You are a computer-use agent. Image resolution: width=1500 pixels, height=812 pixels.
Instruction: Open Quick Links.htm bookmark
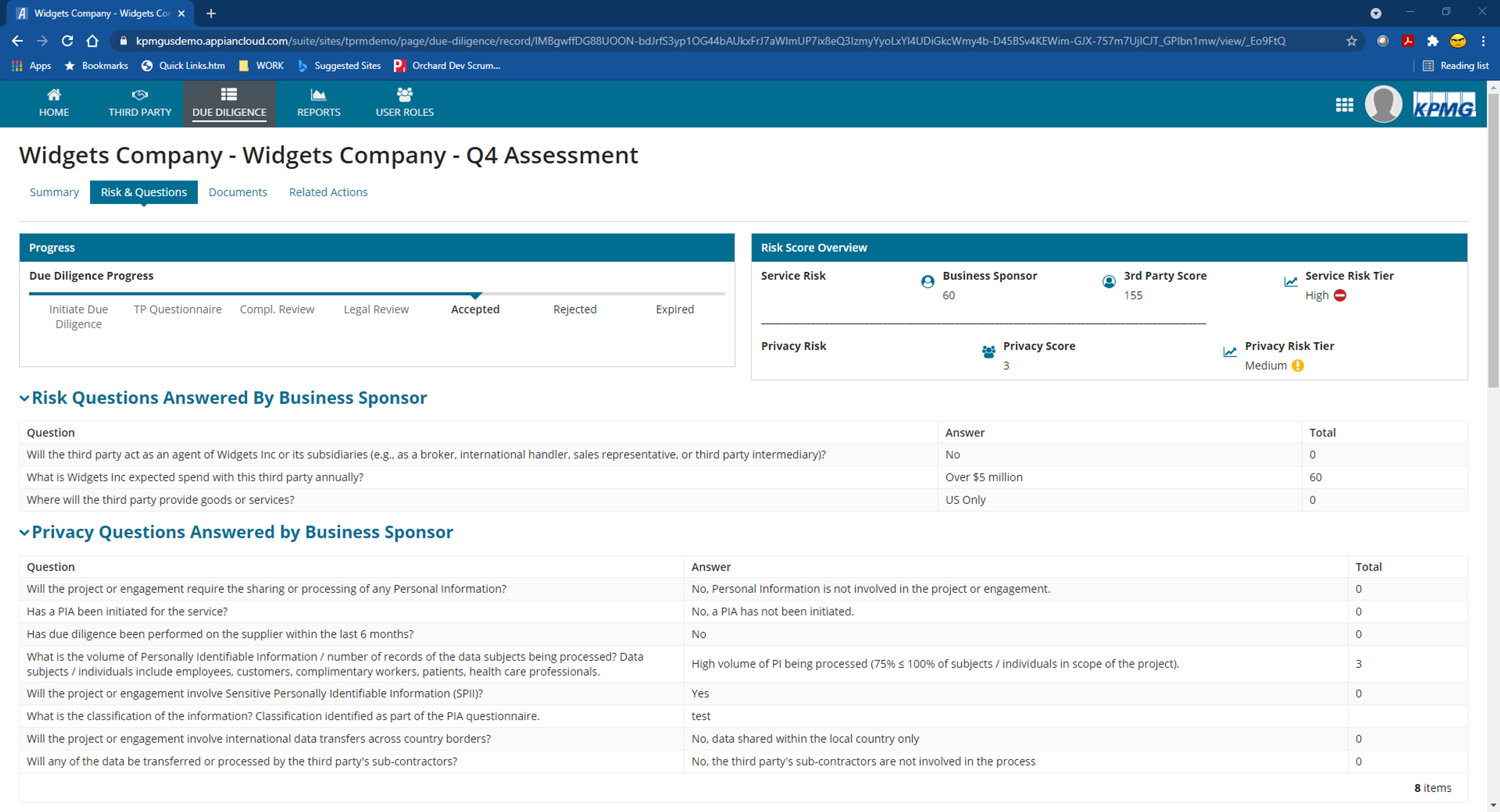pyautogui.click(x=184, y=66)
